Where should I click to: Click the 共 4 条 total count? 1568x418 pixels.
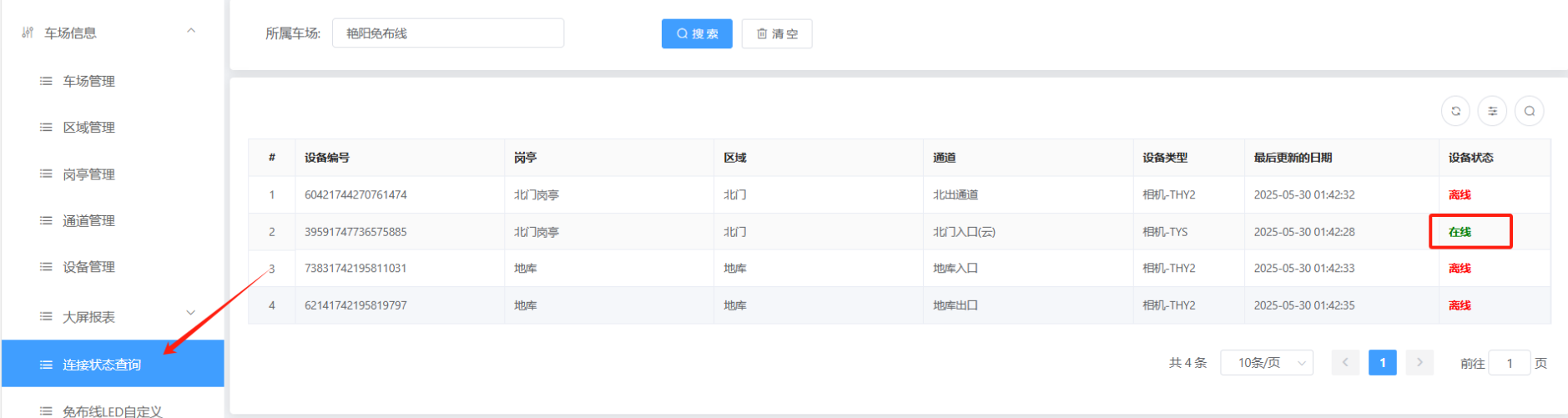1187,363
